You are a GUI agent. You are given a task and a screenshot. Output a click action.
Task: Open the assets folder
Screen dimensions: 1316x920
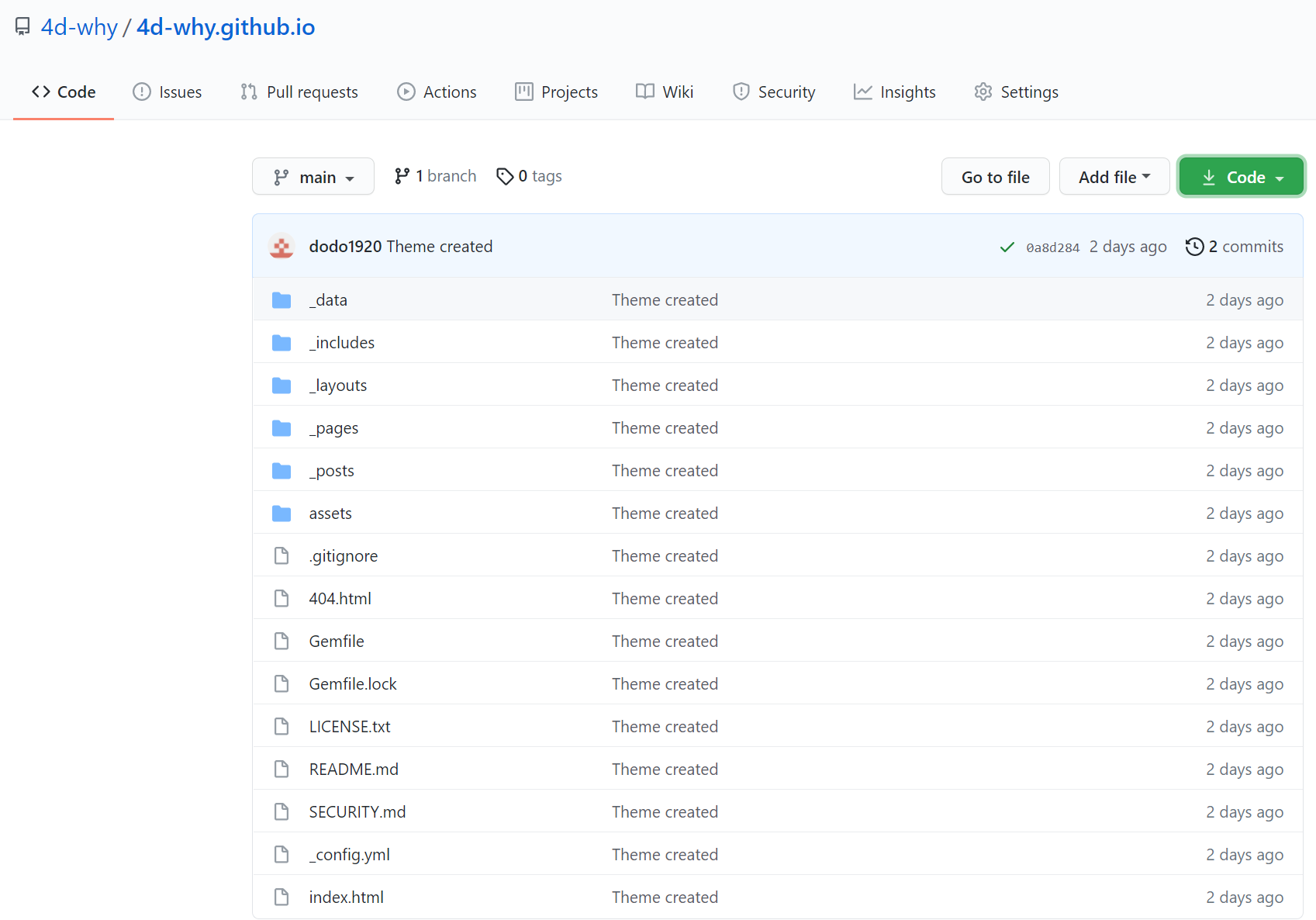coord(330,514)
